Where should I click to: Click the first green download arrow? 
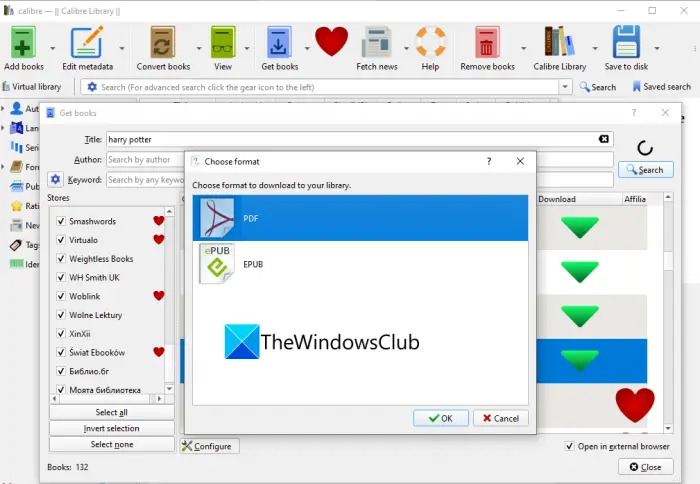point(579,227)
